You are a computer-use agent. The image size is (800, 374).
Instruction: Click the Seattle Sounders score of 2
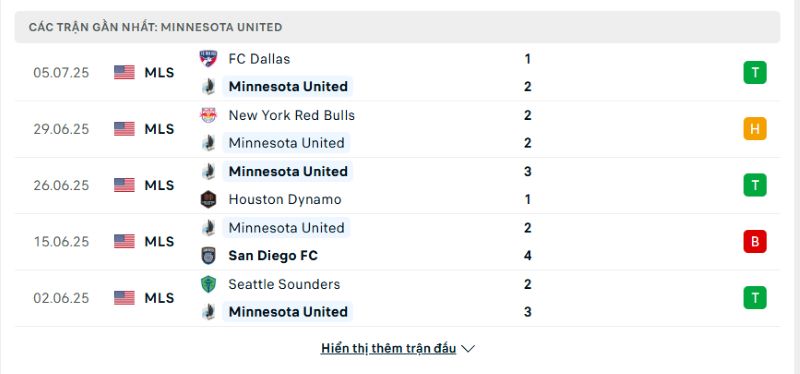point(528,284)
